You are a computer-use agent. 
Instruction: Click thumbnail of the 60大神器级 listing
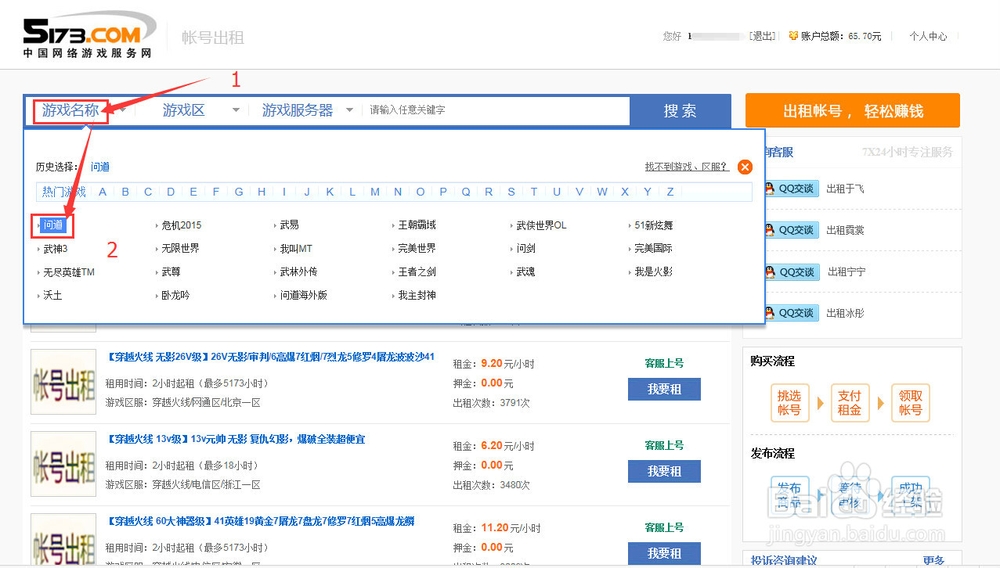63,539
